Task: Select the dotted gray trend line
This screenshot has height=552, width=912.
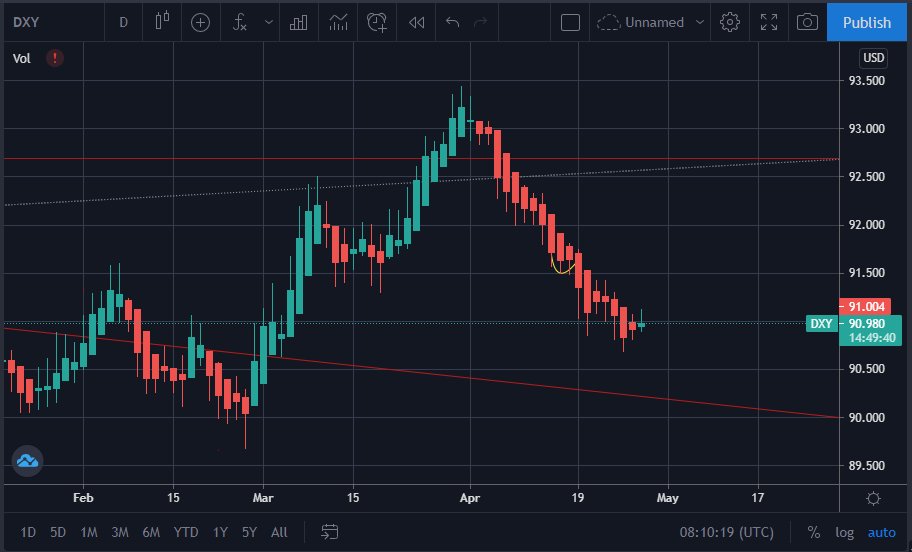Action: (421, 182)
